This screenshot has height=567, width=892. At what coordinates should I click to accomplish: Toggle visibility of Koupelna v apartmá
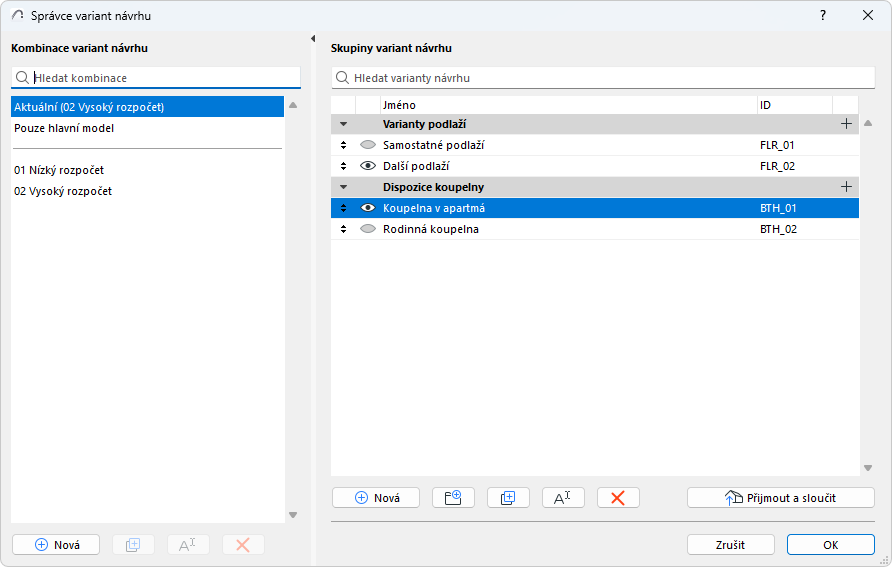pyautogui.click(x=368, y=208)
